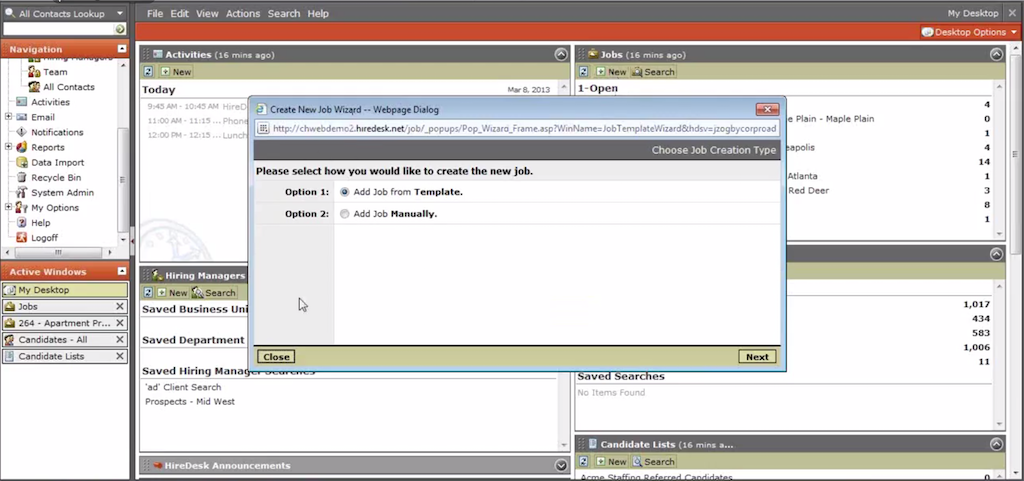Click New in Jobs panel toolbar

tap(611, 72)
